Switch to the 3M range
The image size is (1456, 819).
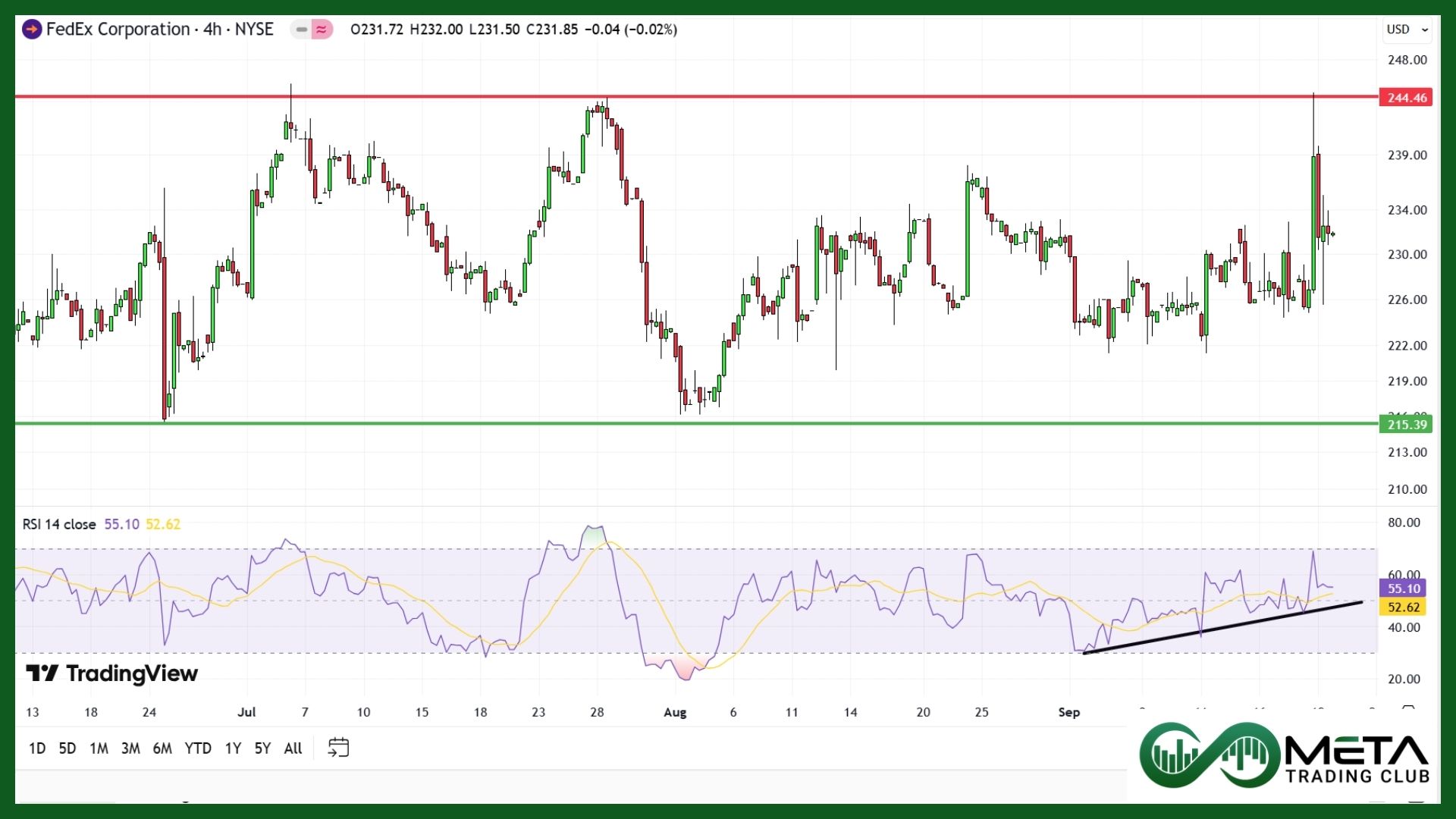130,748
